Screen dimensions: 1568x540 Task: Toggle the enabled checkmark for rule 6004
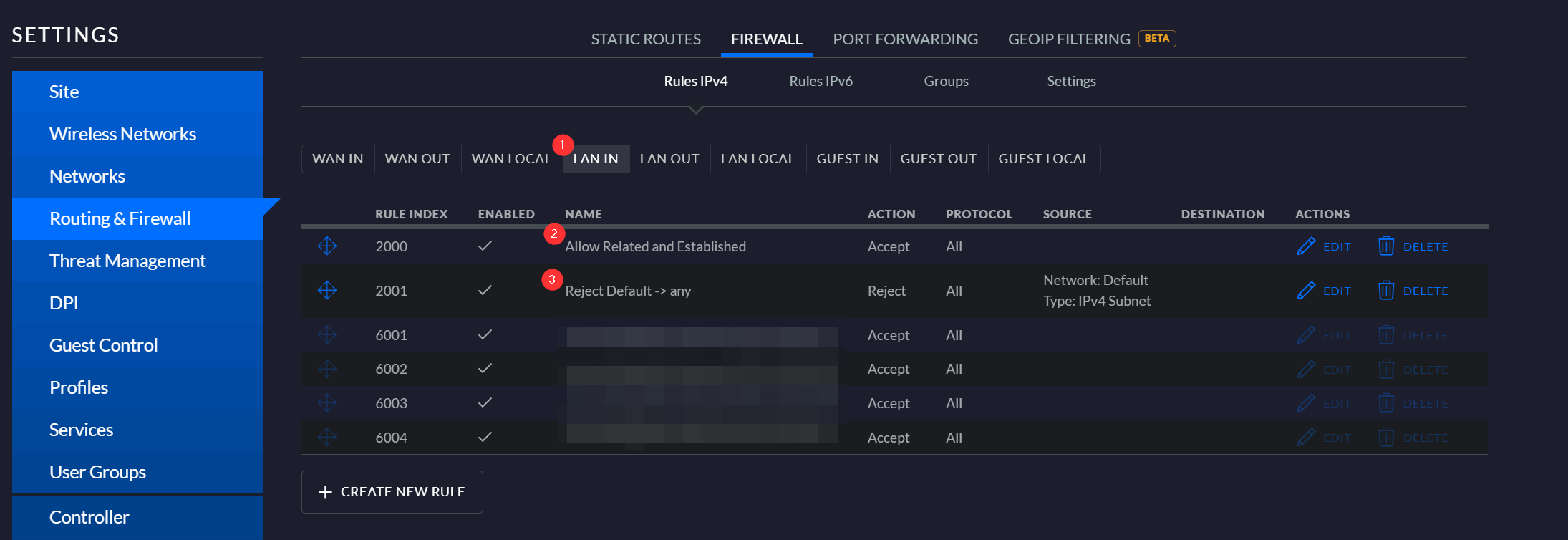click(485, 438)
